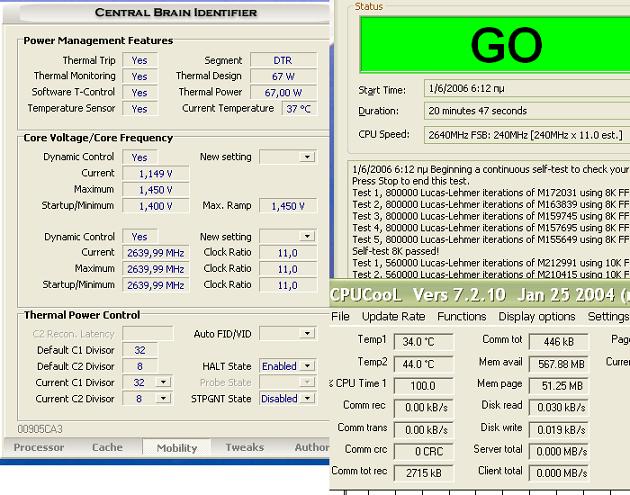
Task: Click the CPUCool Vers 7.2.10 title bar
Action: coord(480,295)
